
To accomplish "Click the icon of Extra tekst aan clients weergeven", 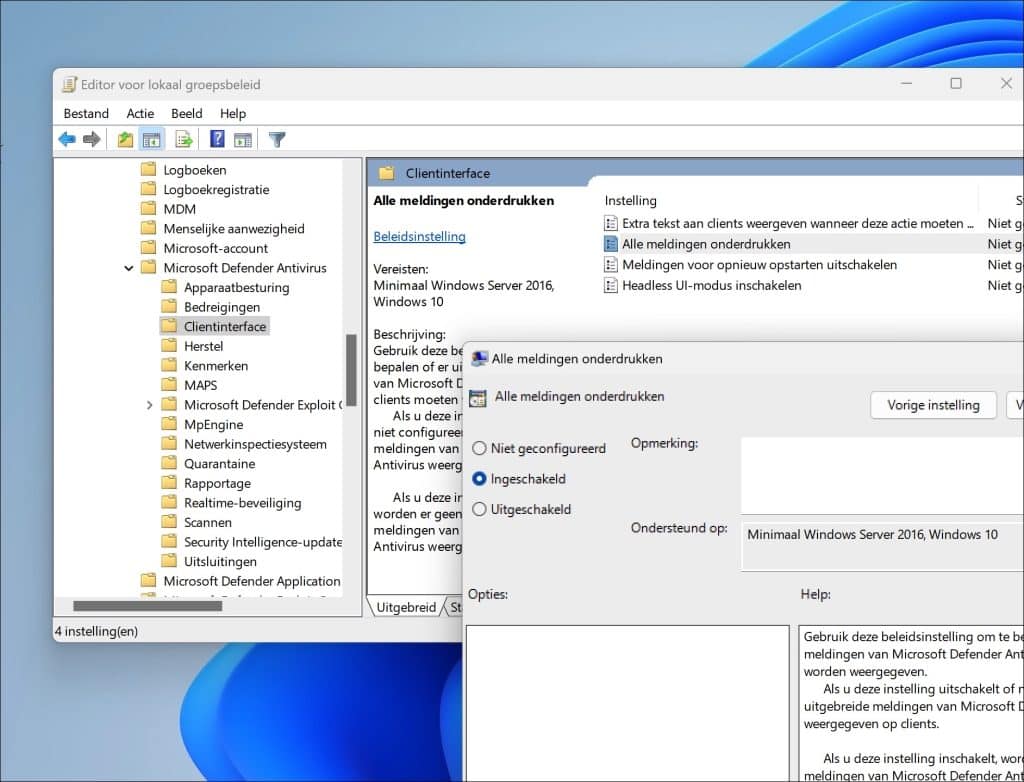I will coord(611,223).
